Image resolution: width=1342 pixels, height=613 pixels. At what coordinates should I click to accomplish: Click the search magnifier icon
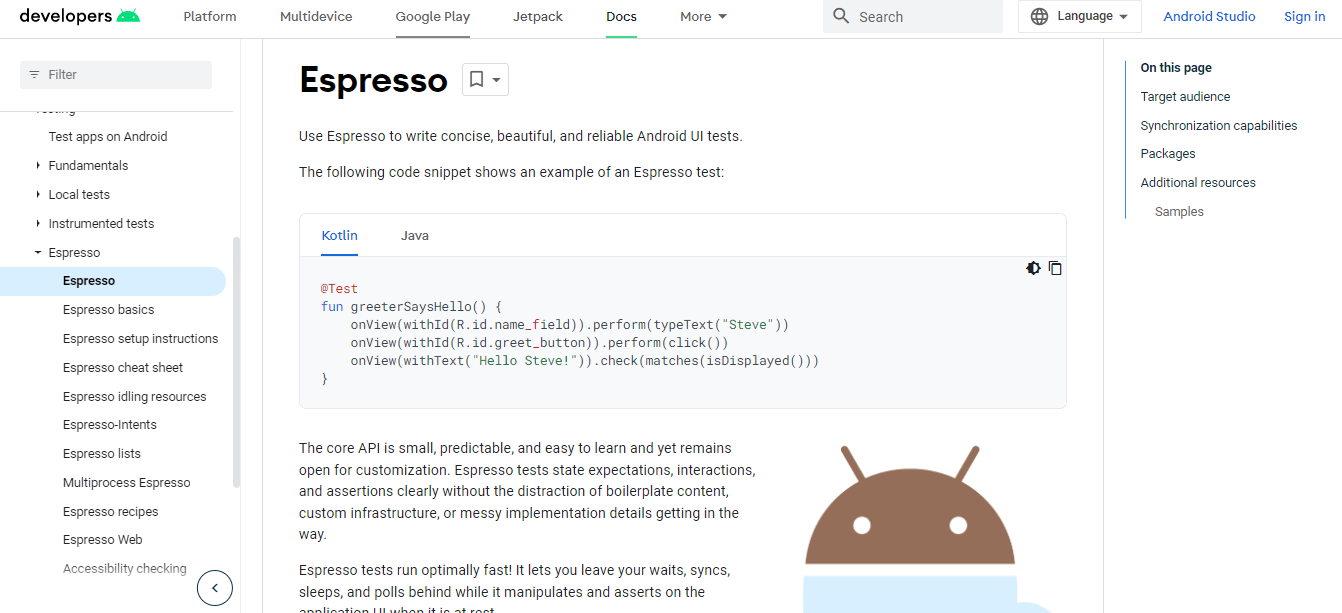click(x=841, y=16)
